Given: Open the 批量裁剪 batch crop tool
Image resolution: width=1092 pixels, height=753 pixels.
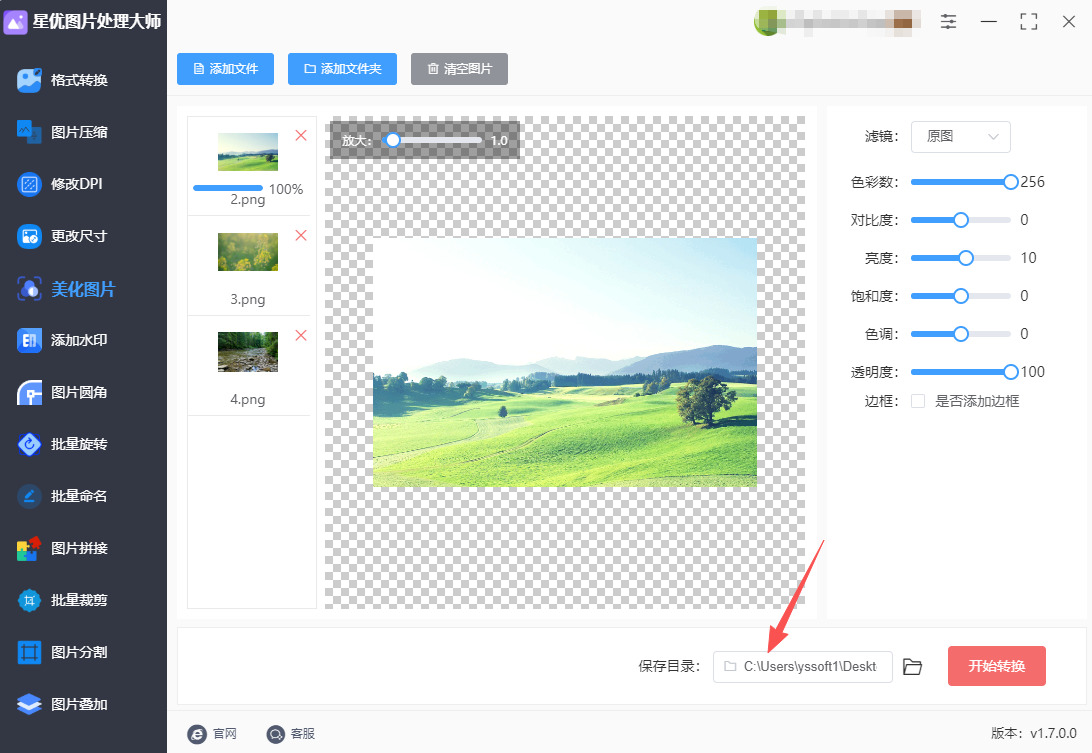Looking at the screenshot, I should 63,600.
